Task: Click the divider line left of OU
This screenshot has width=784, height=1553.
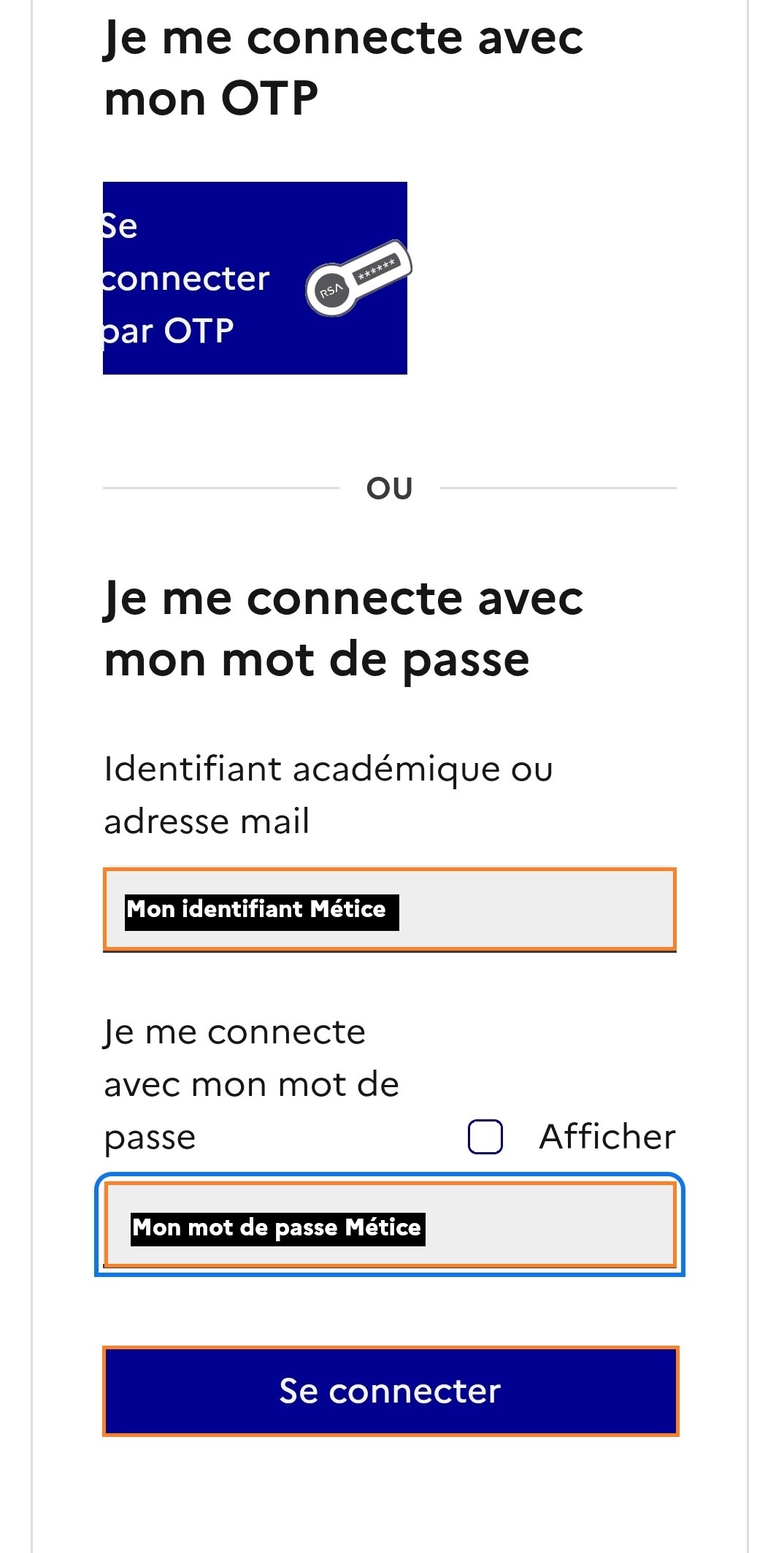Action: (x=220, y=488)
